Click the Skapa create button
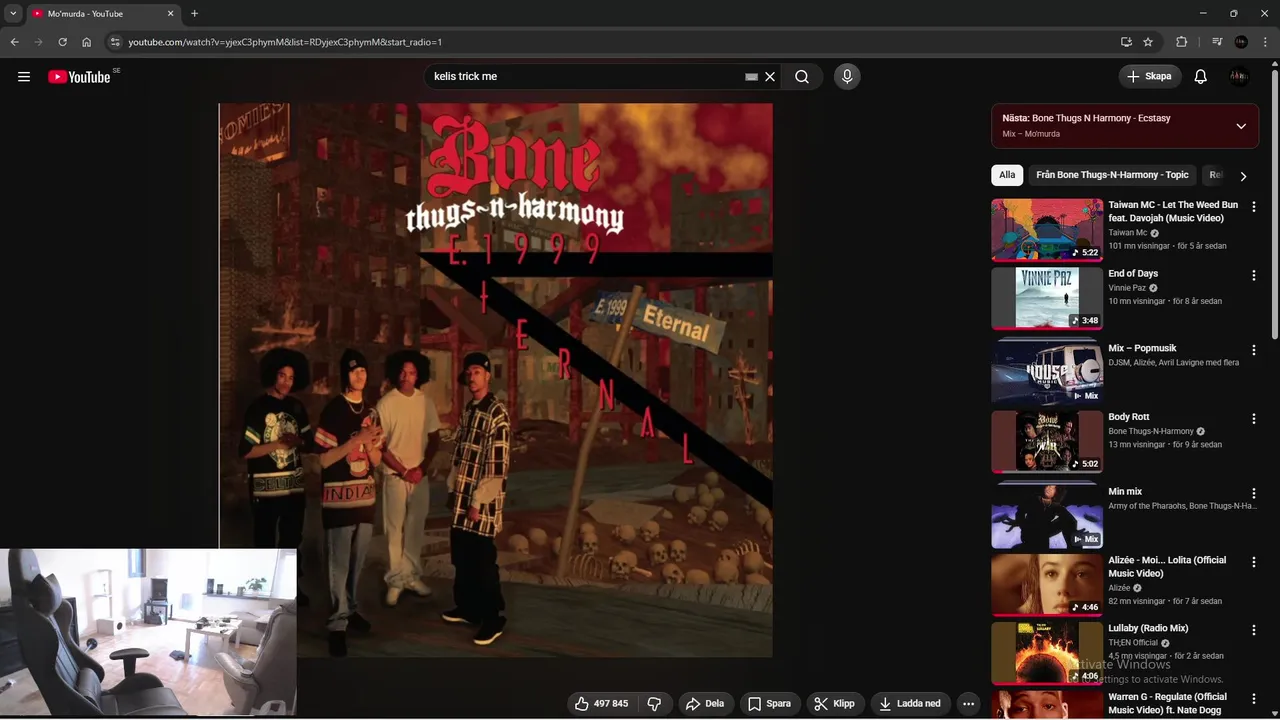The width and height of the screenshot is (1280, 720). pyautogui.click(x=1150, y=76)
